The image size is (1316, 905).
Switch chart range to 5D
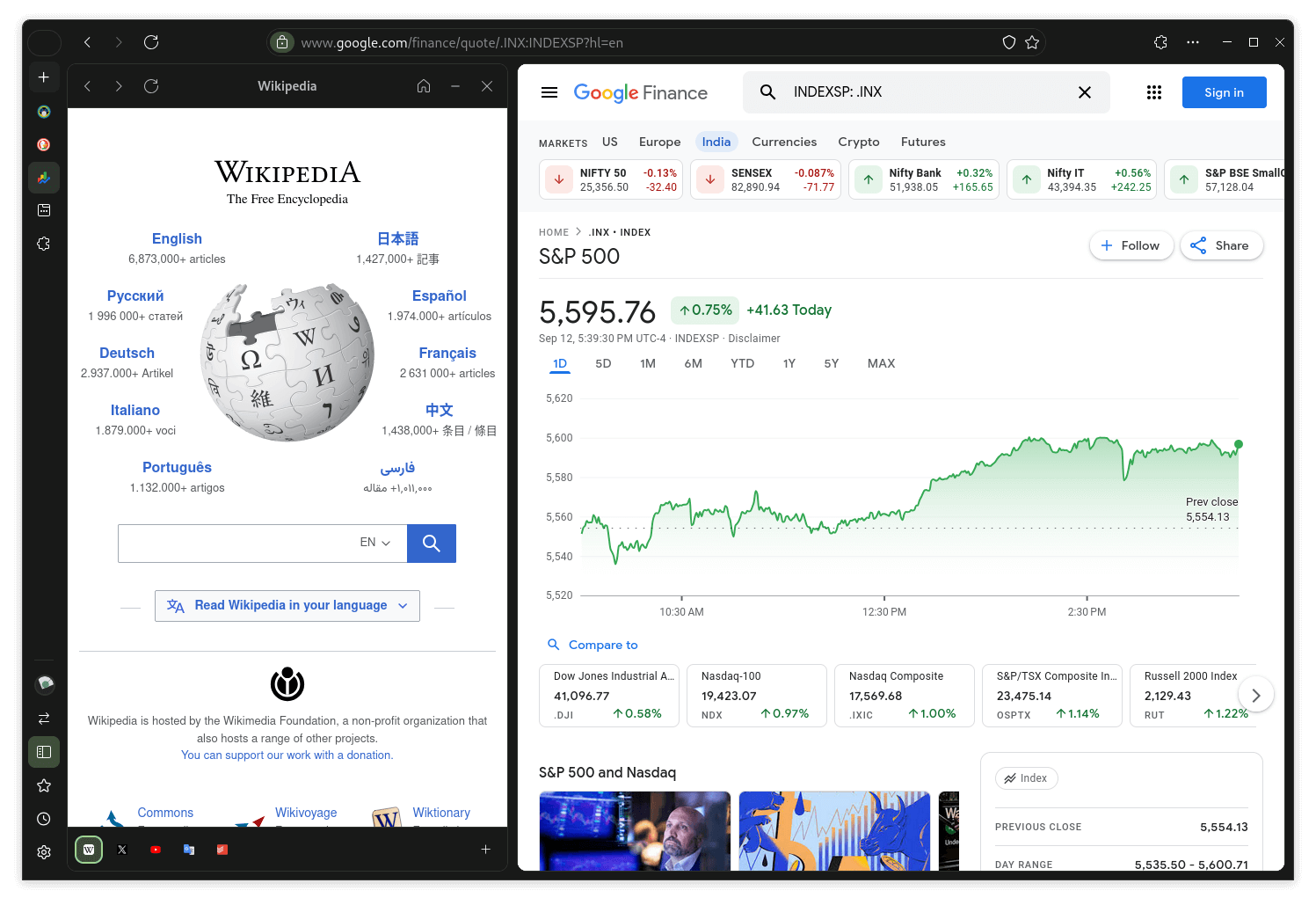pos(603,363)
